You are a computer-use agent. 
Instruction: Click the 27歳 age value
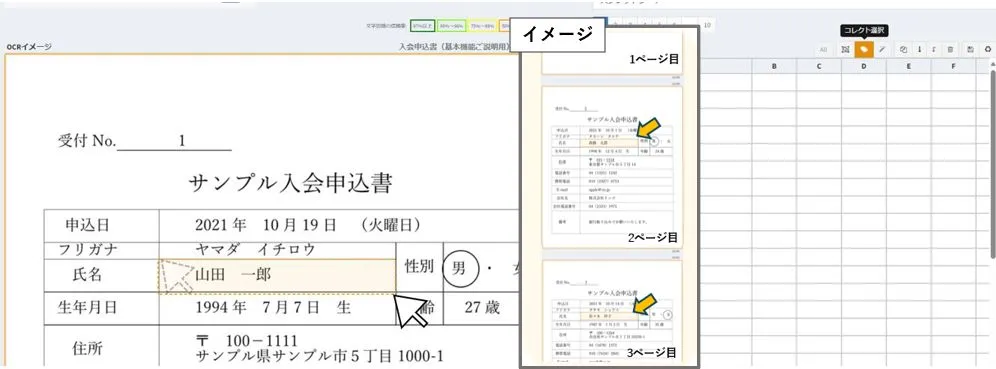(482, 308)
